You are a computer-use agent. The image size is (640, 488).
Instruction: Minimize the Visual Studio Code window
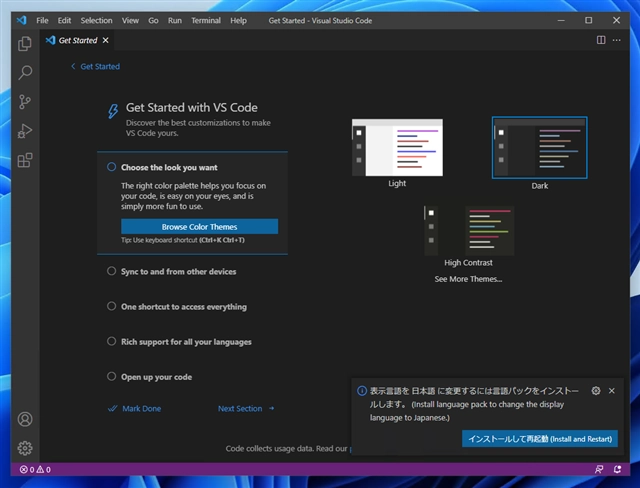pos(561,20)
